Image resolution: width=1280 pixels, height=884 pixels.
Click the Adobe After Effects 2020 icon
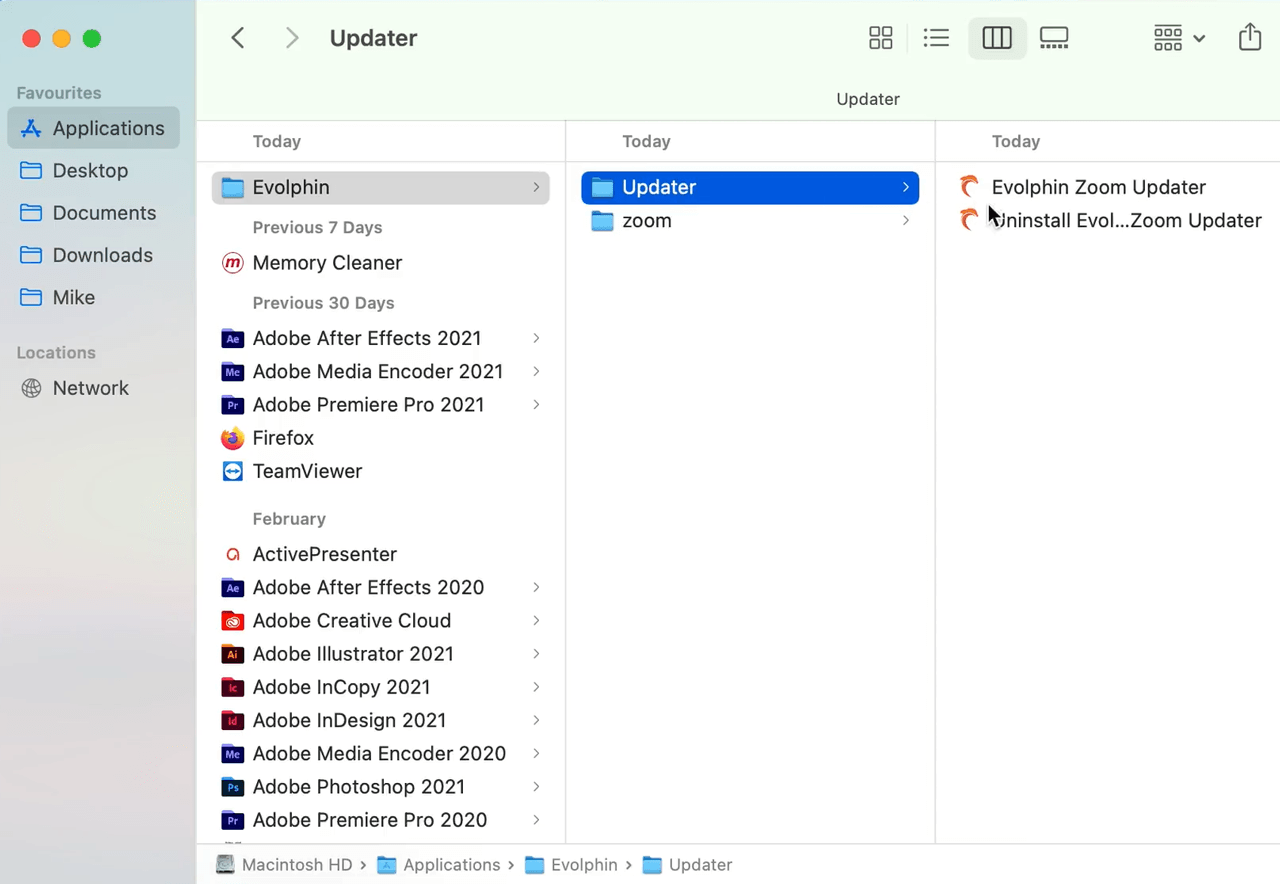[x=232, y=587]
